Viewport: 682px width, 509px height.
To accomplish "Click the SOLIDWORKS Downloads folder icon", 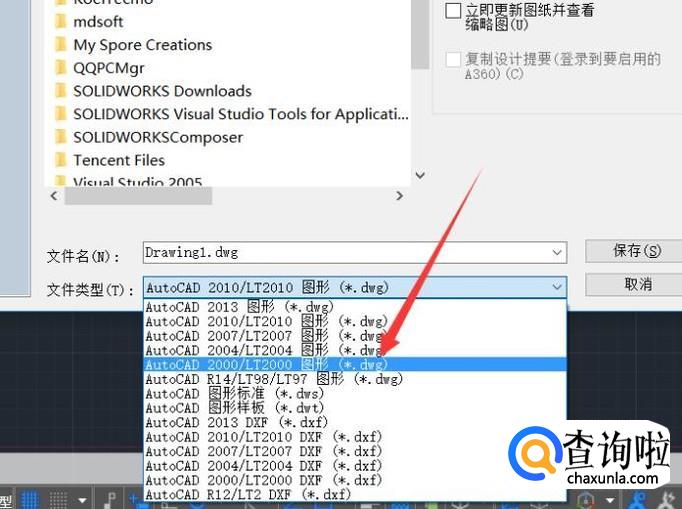I will [x=60, y=90].
